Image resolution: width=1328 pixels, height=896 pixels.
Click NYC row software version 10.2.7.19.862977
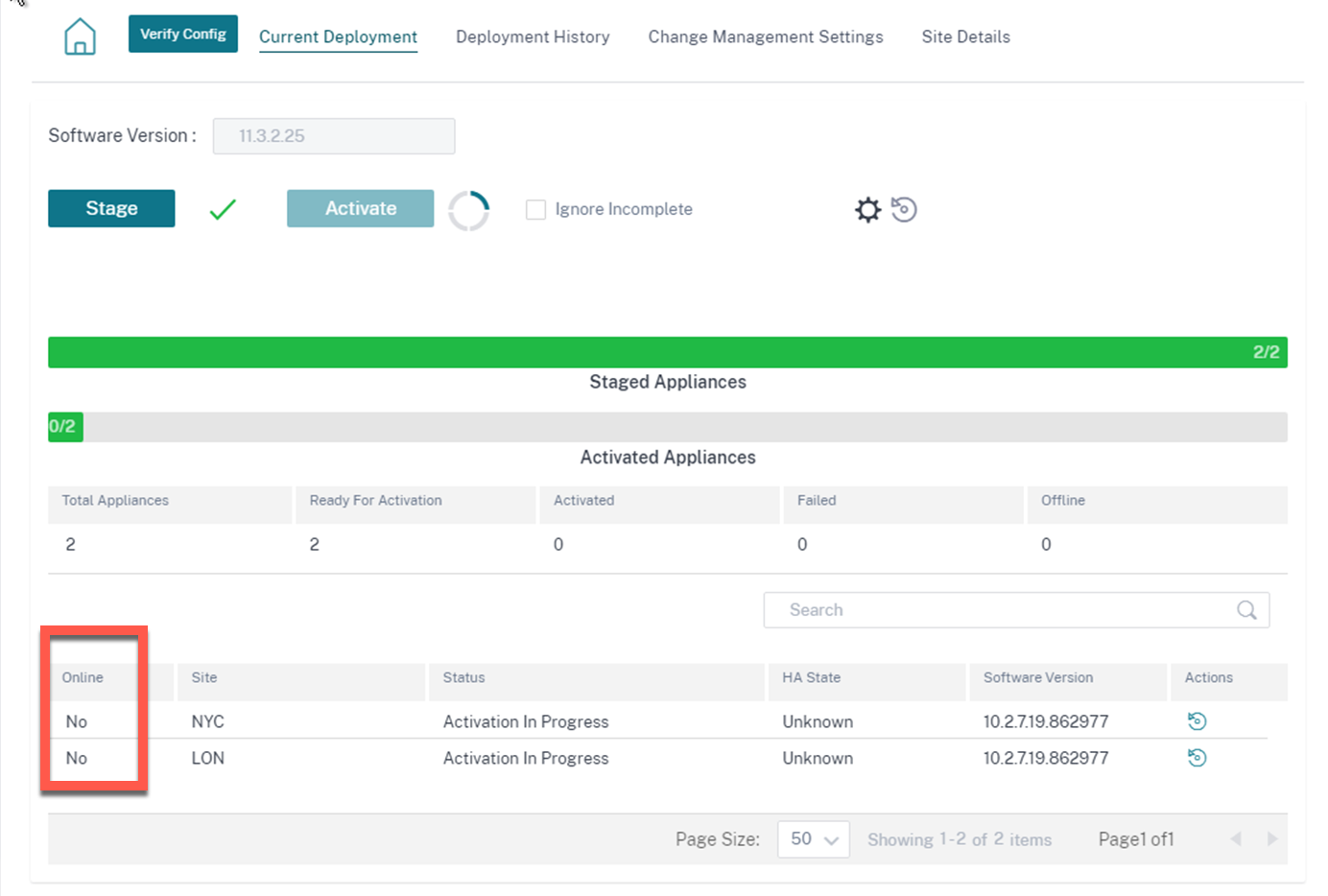point(1046,721)
